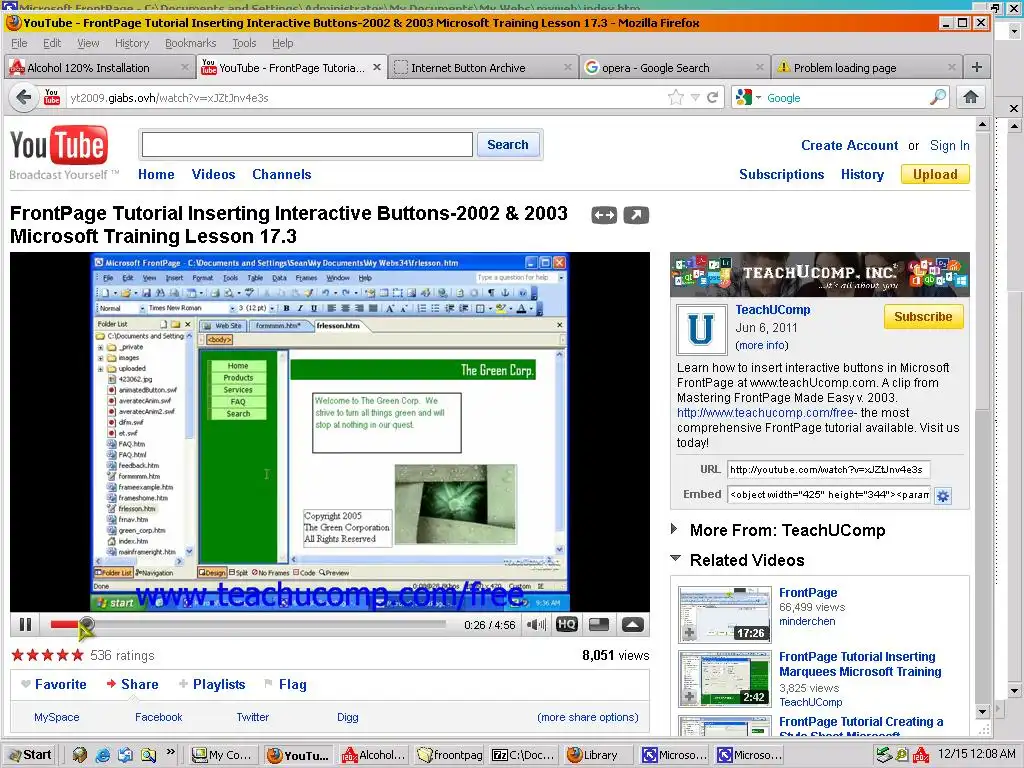Click the search magnifier icon in Google box
This screenshot has height=768, width=1024.
[x=938, y=97]
